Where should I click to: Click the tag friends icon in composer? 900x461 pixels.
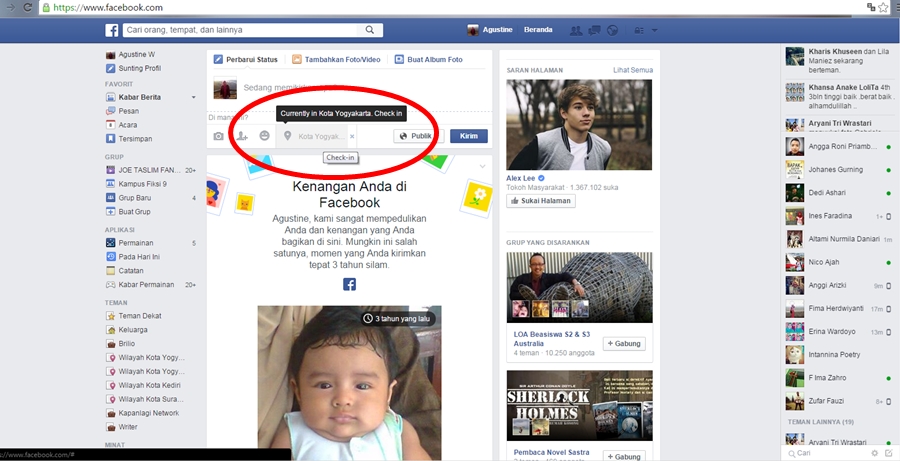[241, 136]
